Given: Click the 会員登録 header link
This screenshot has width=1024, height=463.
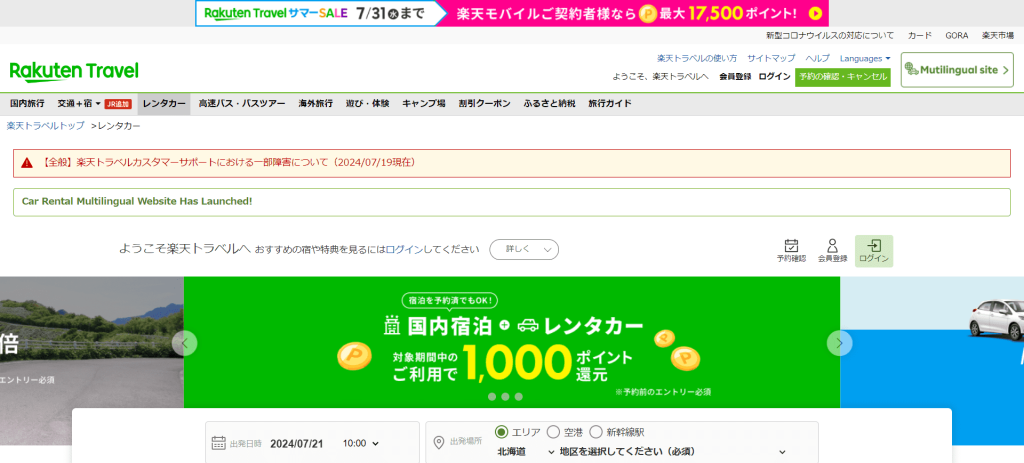Looking at the screenshot, I should (735, 76).
